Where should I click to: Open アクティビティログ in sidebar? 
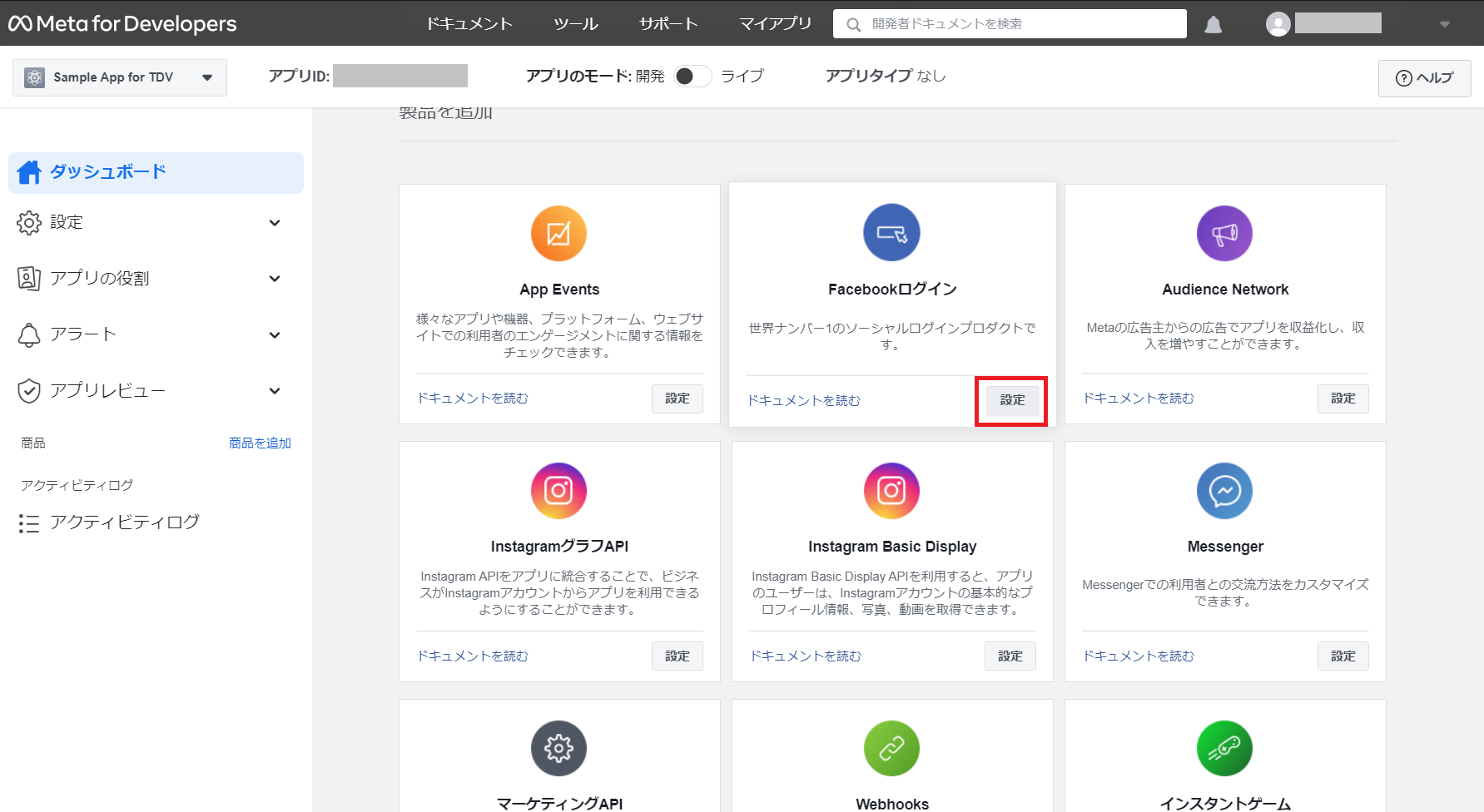point(125,522)
